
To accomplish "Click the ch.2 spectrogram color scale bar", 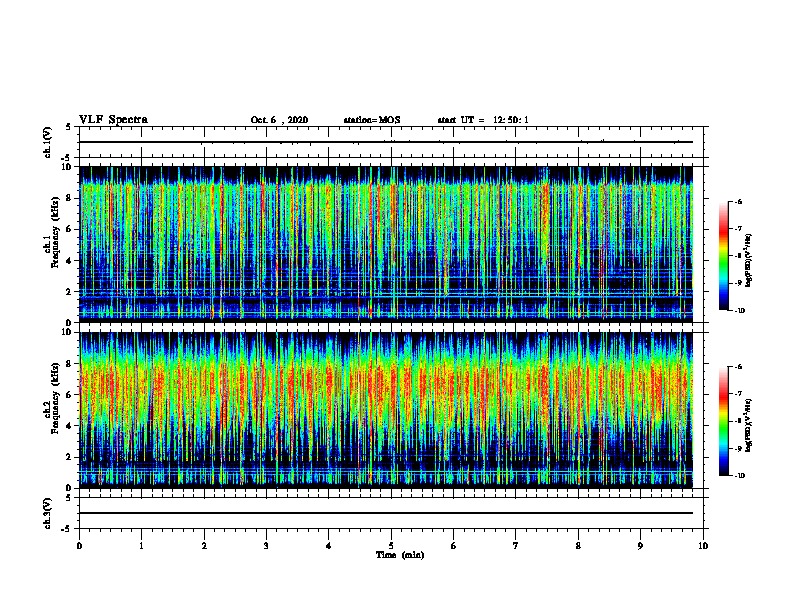I will coord(723,421).
